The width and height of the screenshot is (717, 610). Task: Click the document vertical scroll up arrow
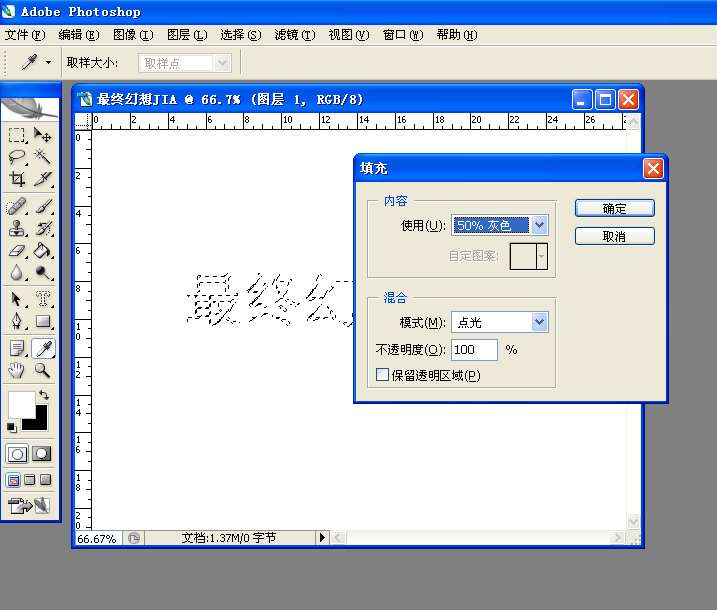click(633, 121)
